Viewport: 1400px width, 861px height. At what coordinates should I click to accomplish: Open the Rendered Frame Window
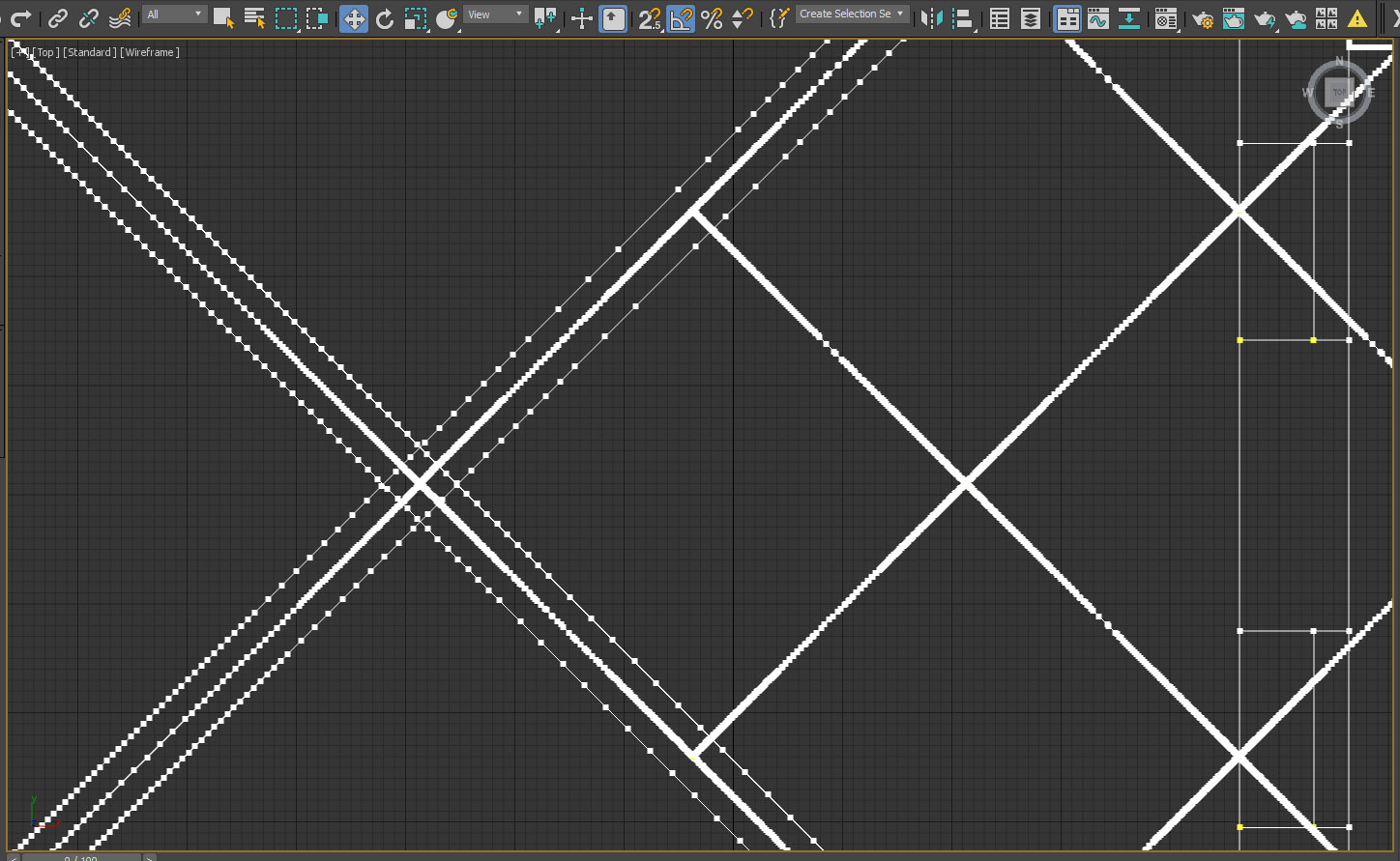tap(1234, 17)
